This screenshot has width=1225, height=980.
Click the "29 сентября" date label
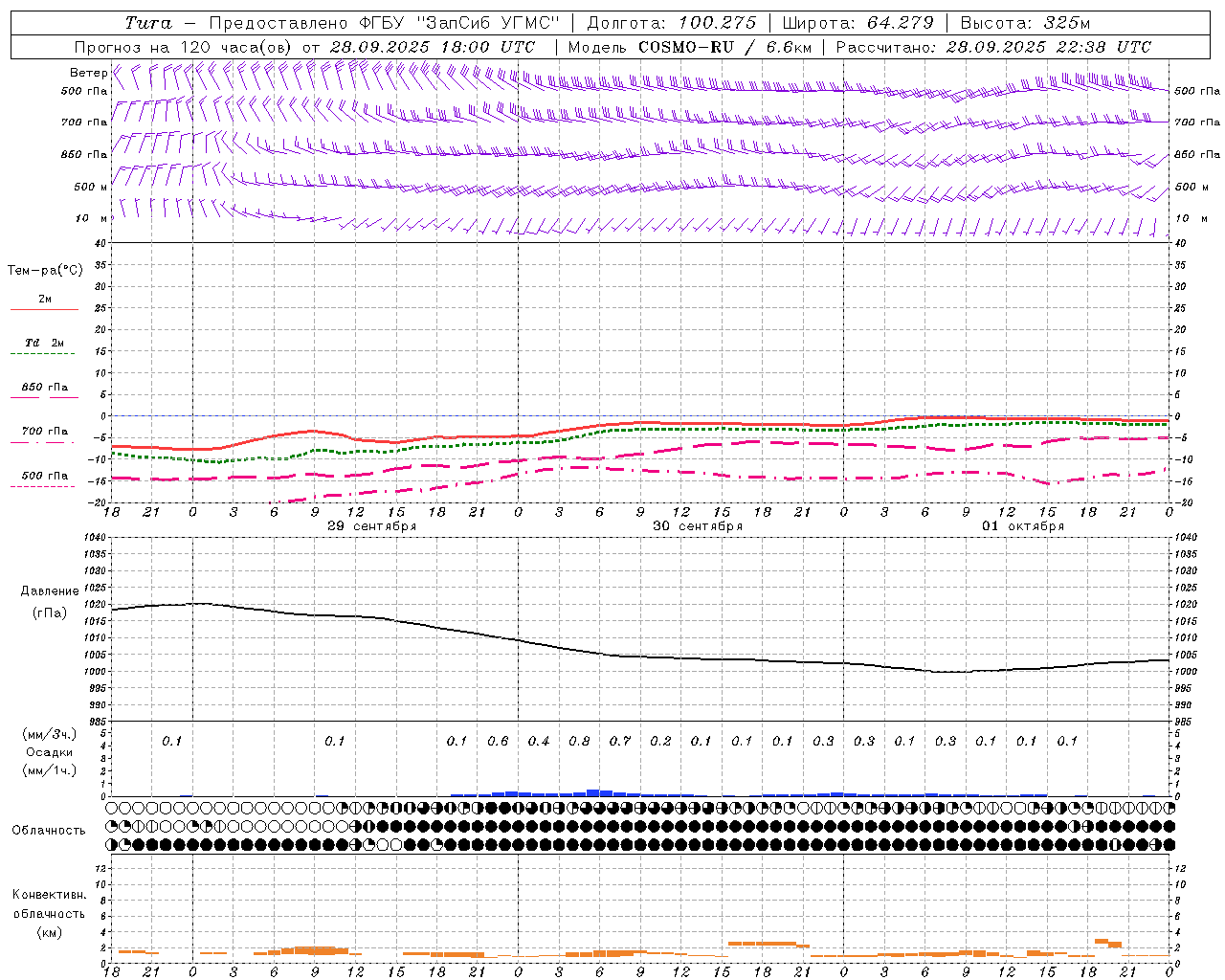point(371,526)
